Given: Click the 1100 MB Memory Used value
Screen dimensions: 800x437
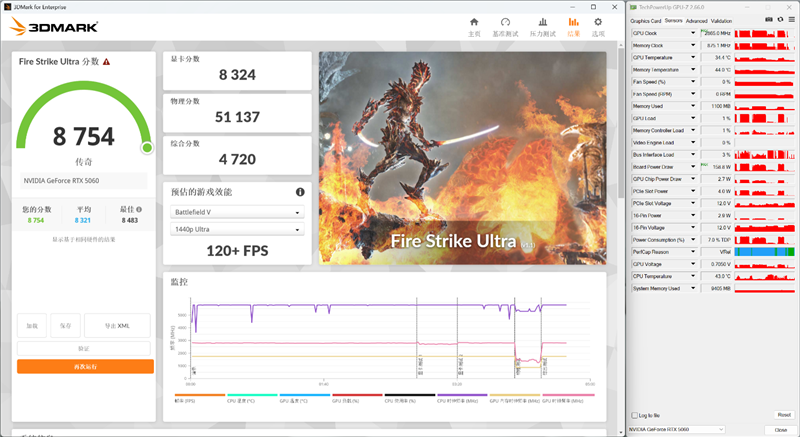Looking at the screenshot, I should click(x=721, y=106).
